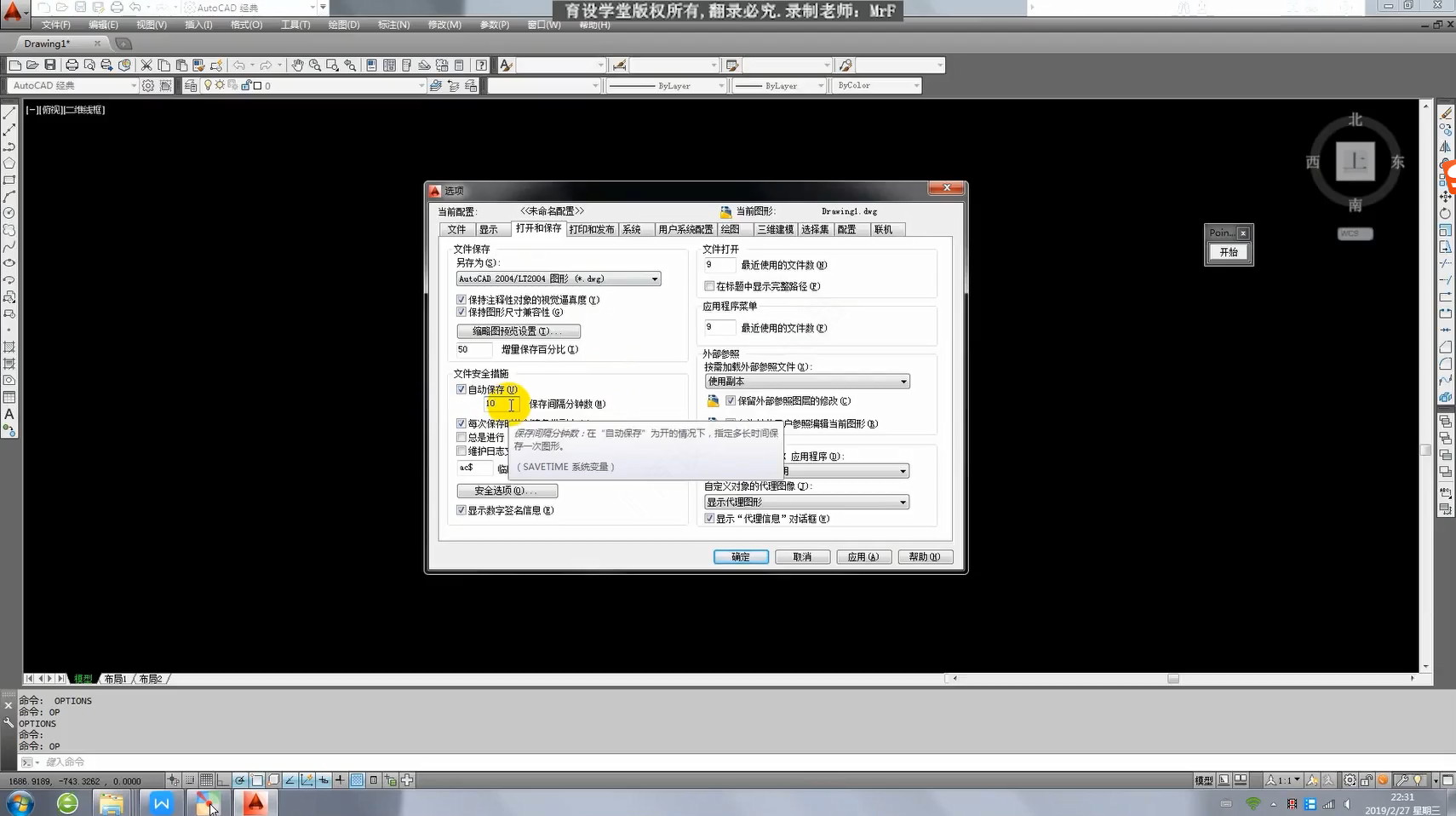
Task: Open the 使用副本 xref loading dropdown
Action: [x=807, y=382]
